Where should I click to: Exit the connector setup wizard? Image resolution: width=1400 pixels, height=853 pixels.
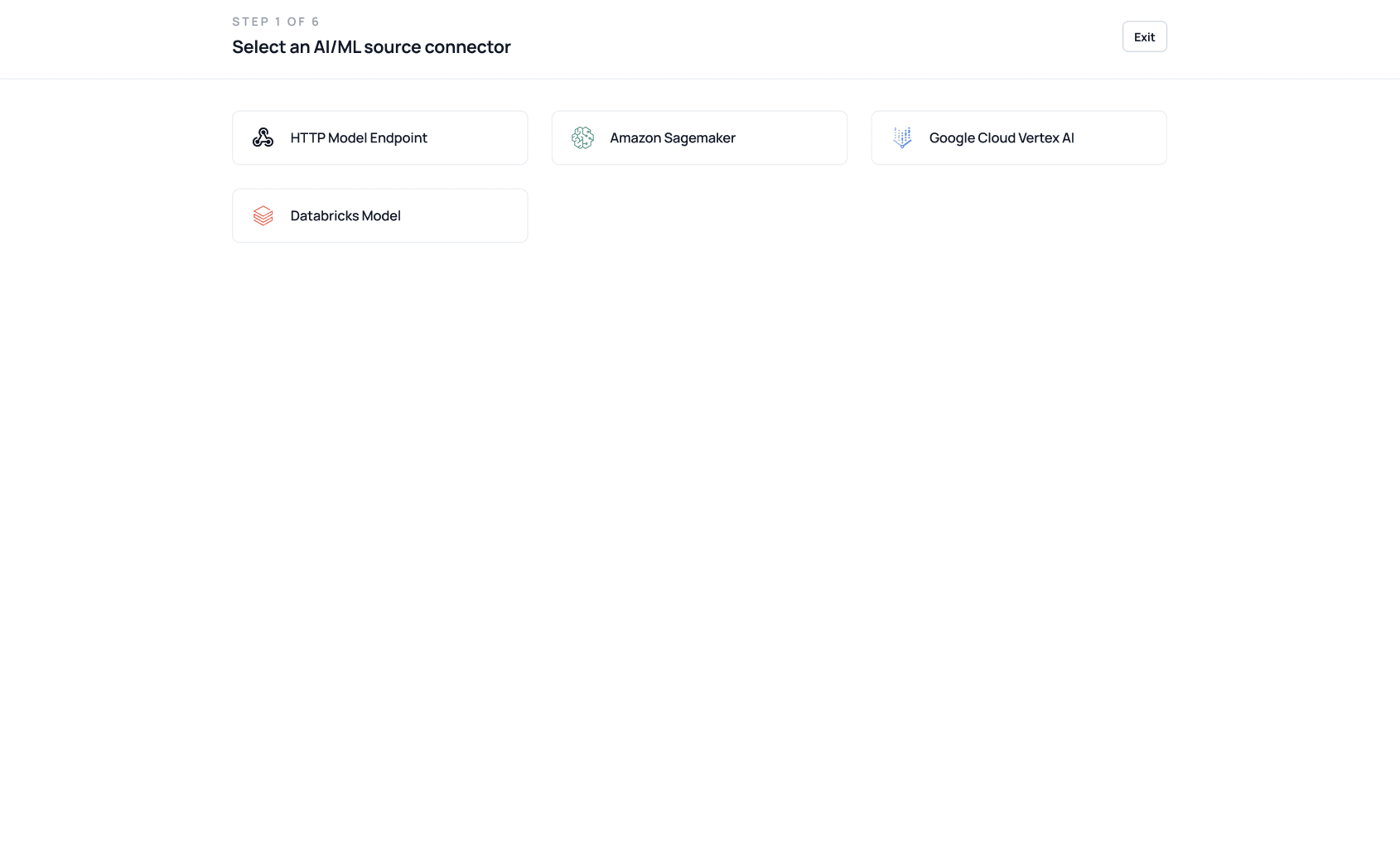tap(1145, 36)
